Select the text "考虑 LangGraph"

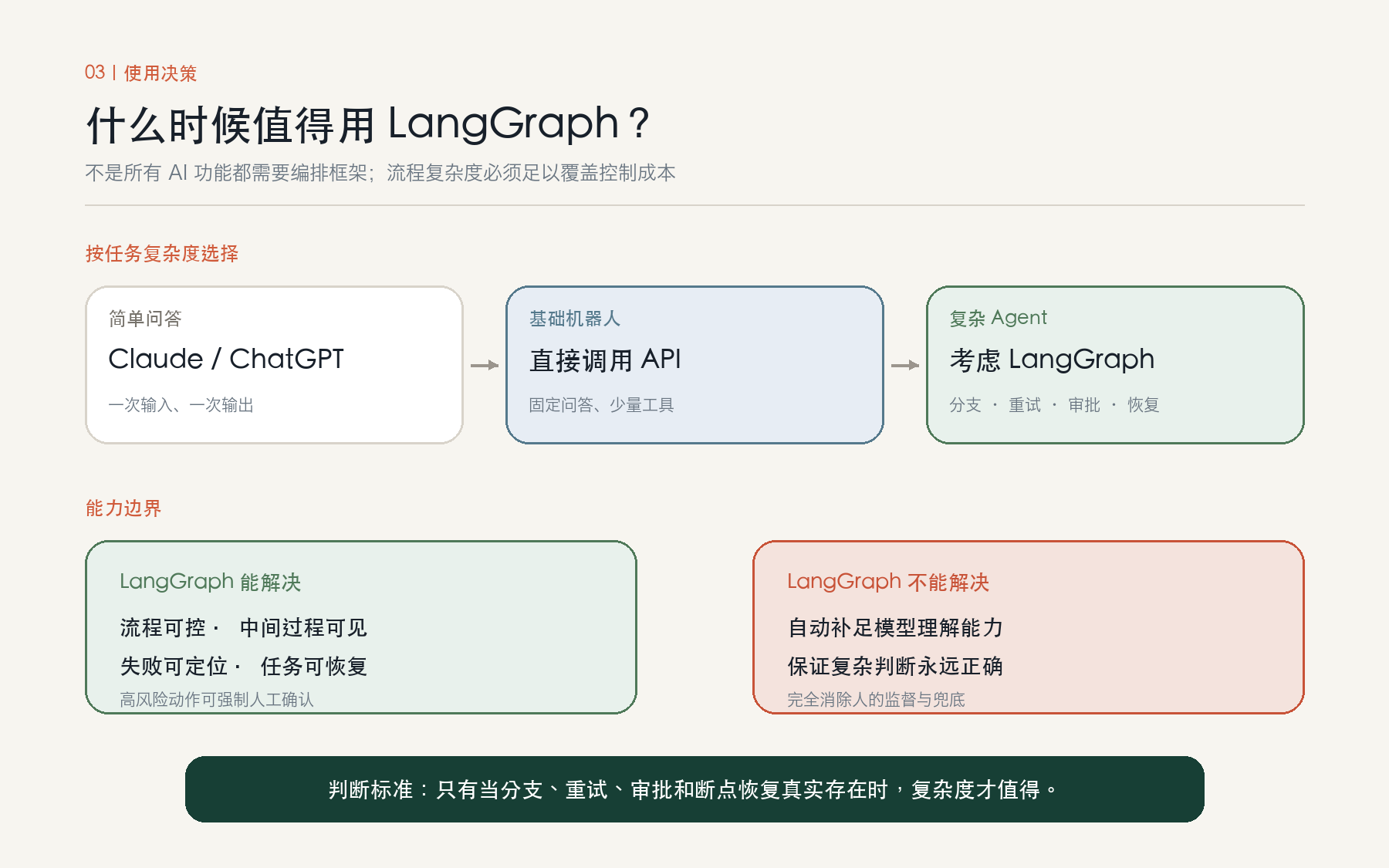[x=1052, y=360]
